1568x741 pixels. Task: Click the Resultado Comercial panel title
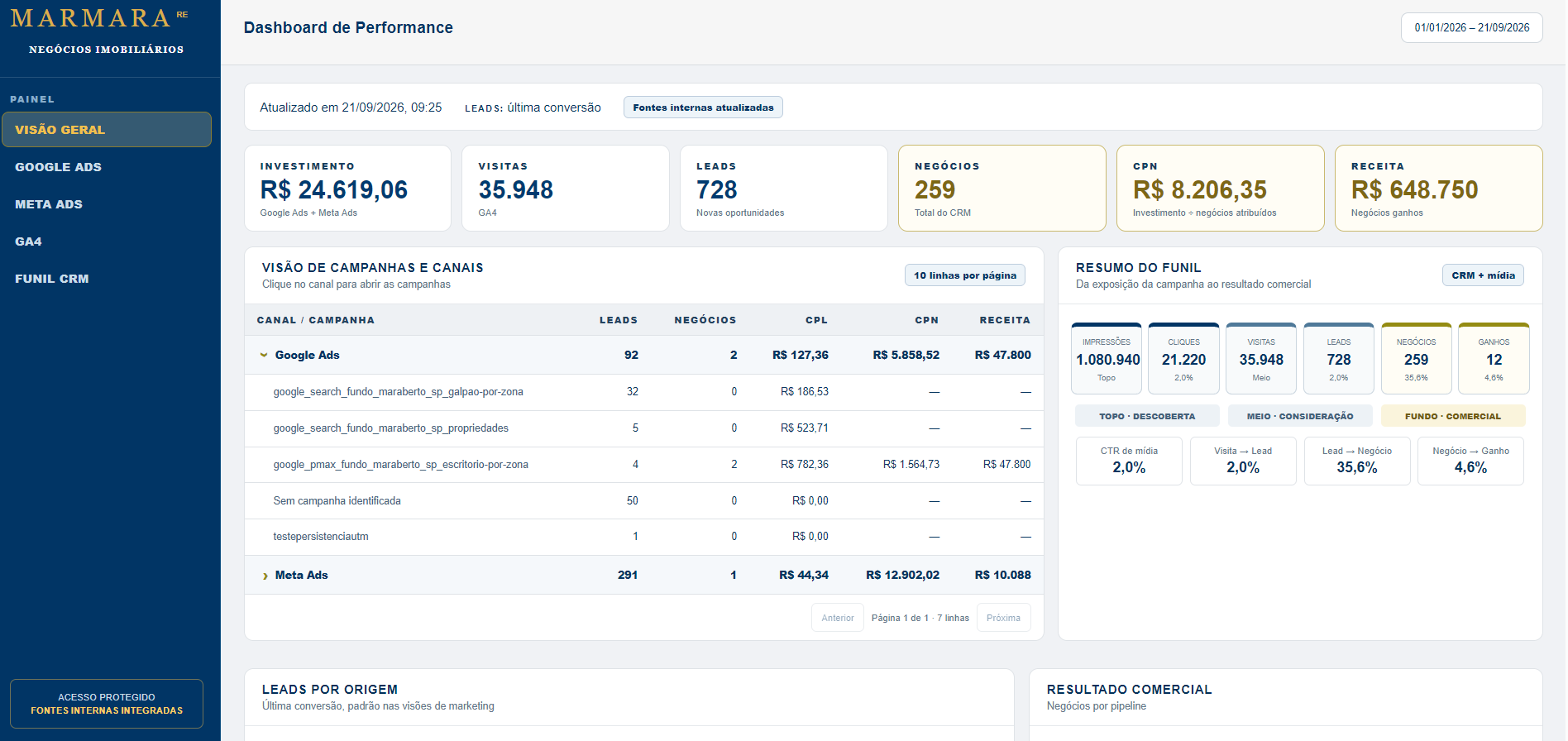1129,690
